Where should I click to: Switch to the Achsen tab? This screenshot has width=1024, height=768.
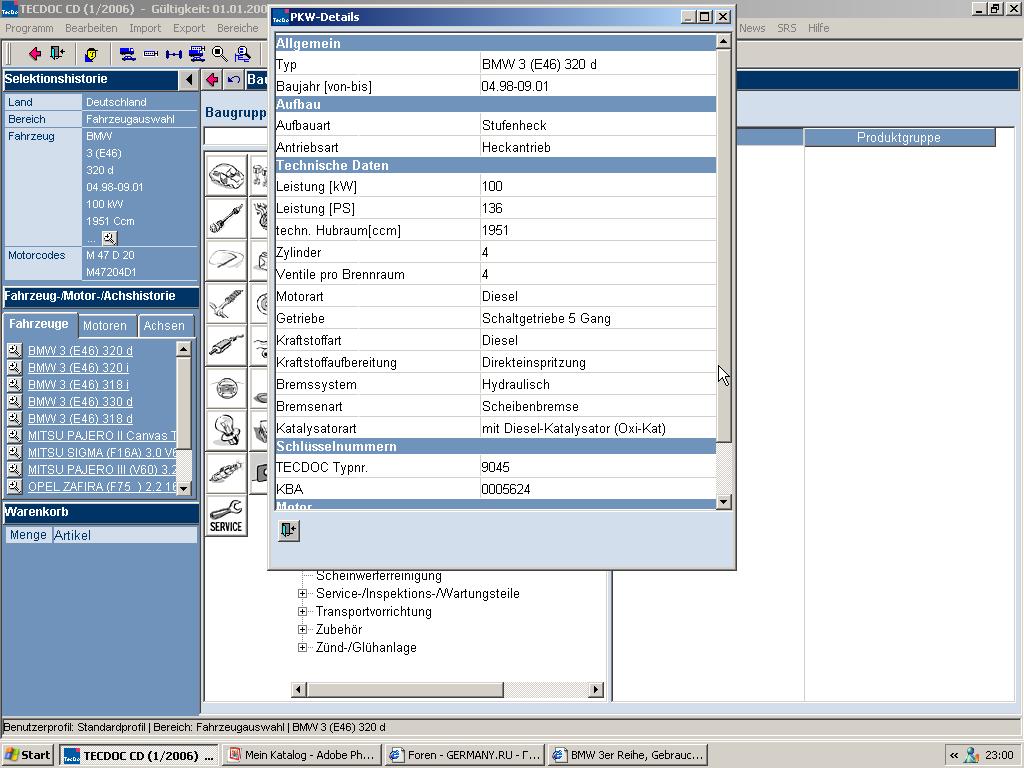pyautogui.click(x=164, y=326)
